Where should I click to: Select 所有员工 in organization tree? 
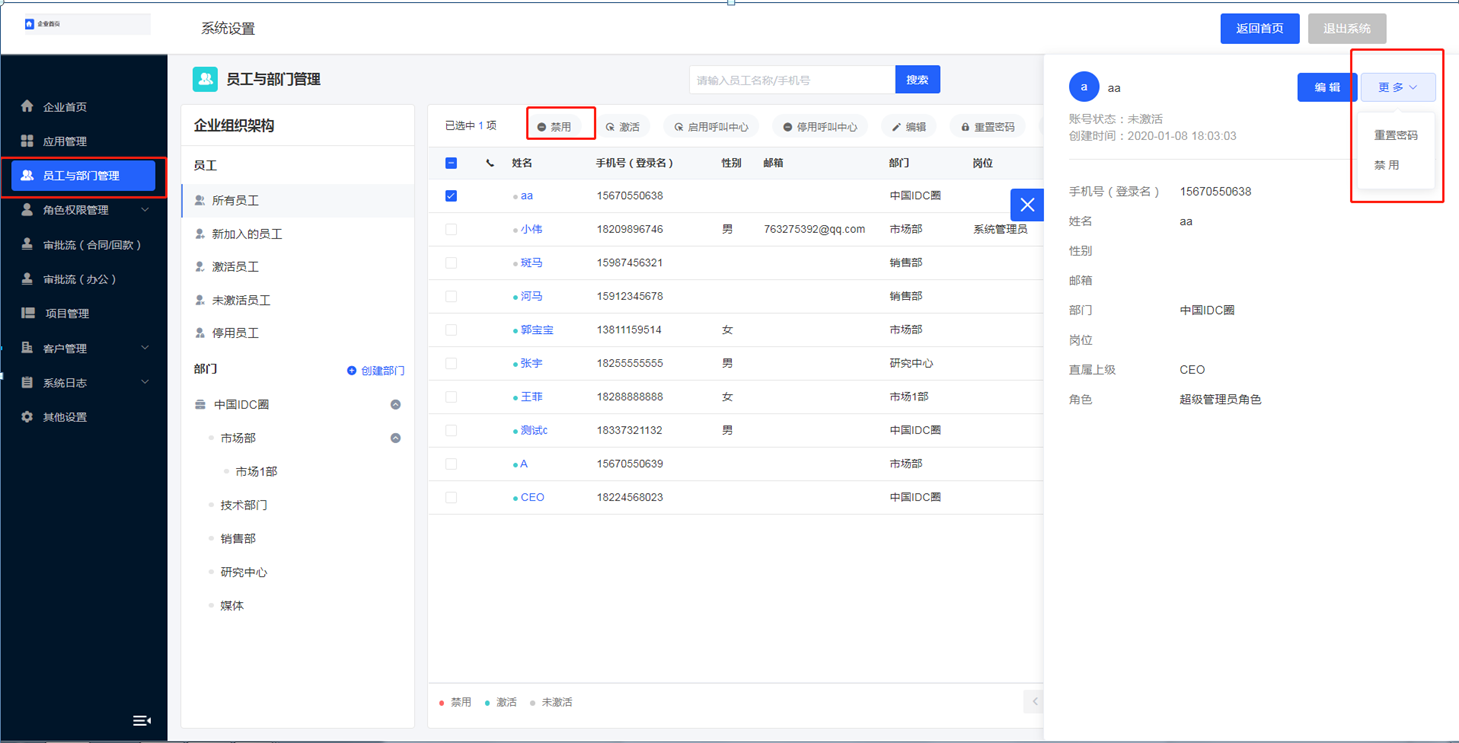[x=298, y=201]
